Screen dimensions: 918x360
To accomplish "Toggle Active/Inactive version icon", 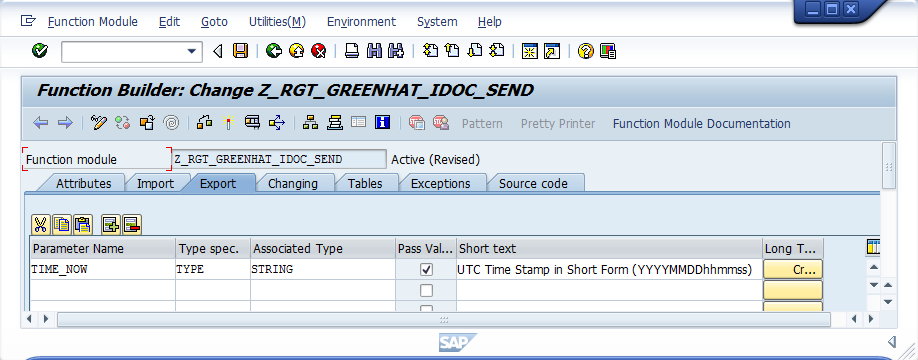I will pyautogui.click(x=122, y=123).
